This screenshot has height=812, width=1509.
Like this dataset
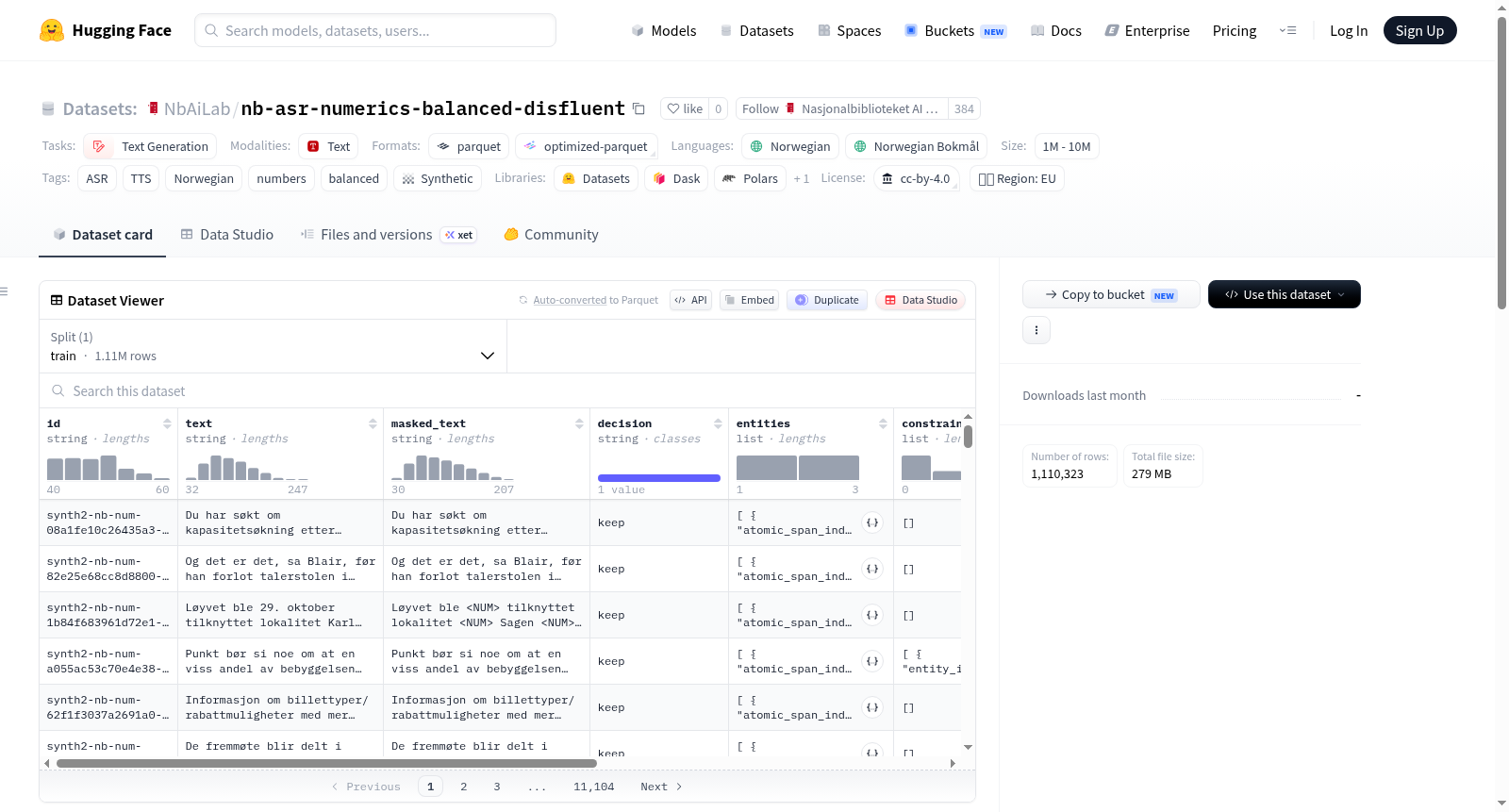point(685,108)
